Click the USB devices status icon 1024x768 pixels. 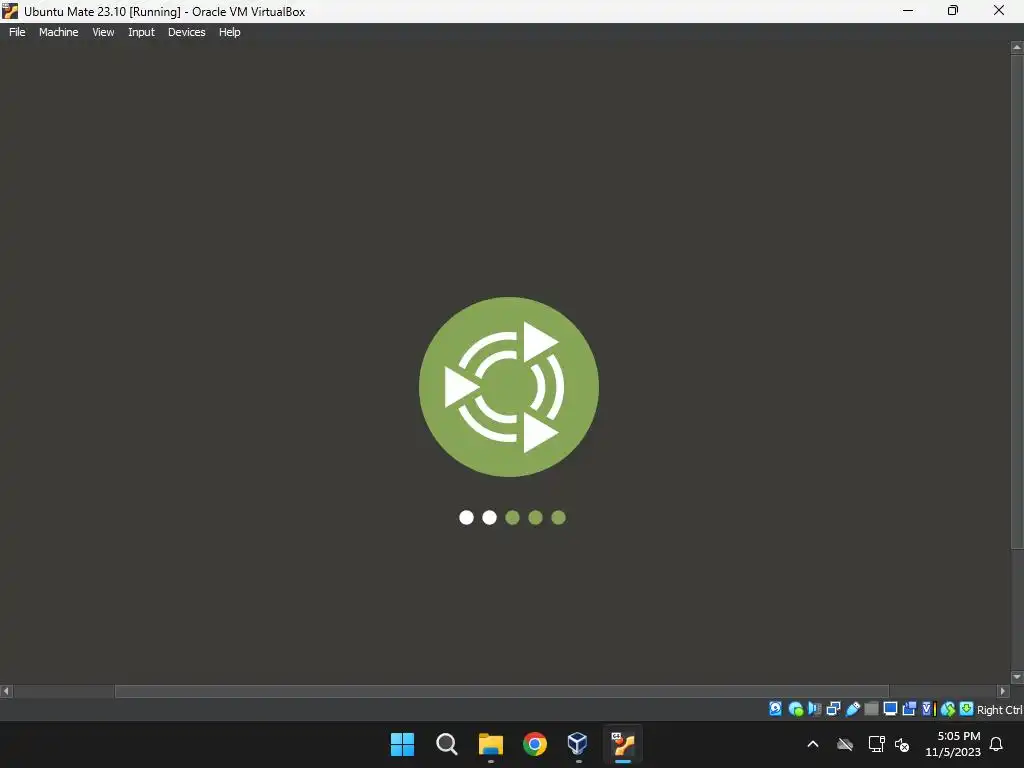tap(852, 709)
